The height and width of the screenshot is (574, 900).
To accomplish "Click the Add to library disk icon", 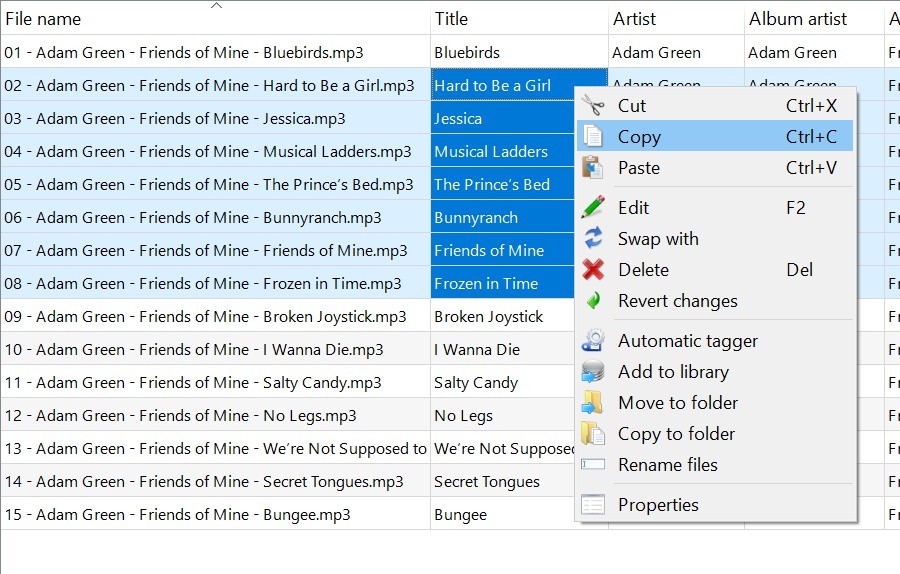I will [593, 371].
